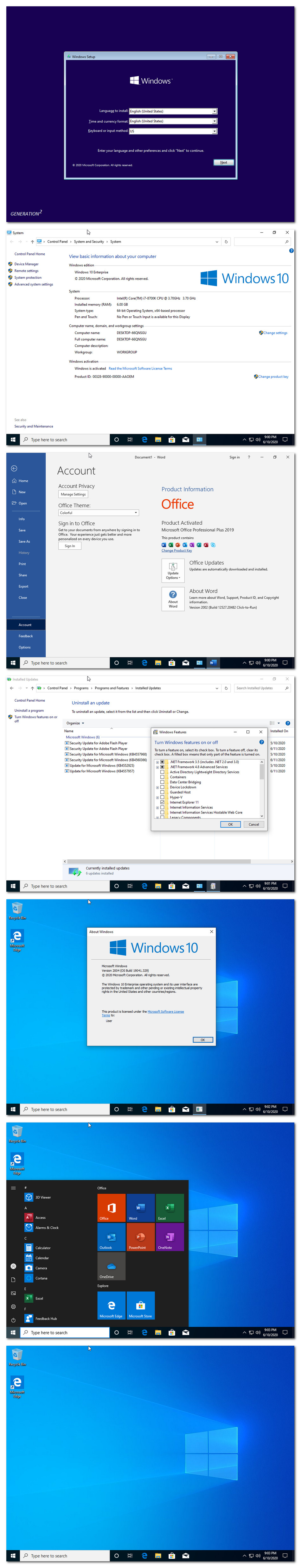
Task: Open Update Options dropdown in Word
Action: click(173, 570)
